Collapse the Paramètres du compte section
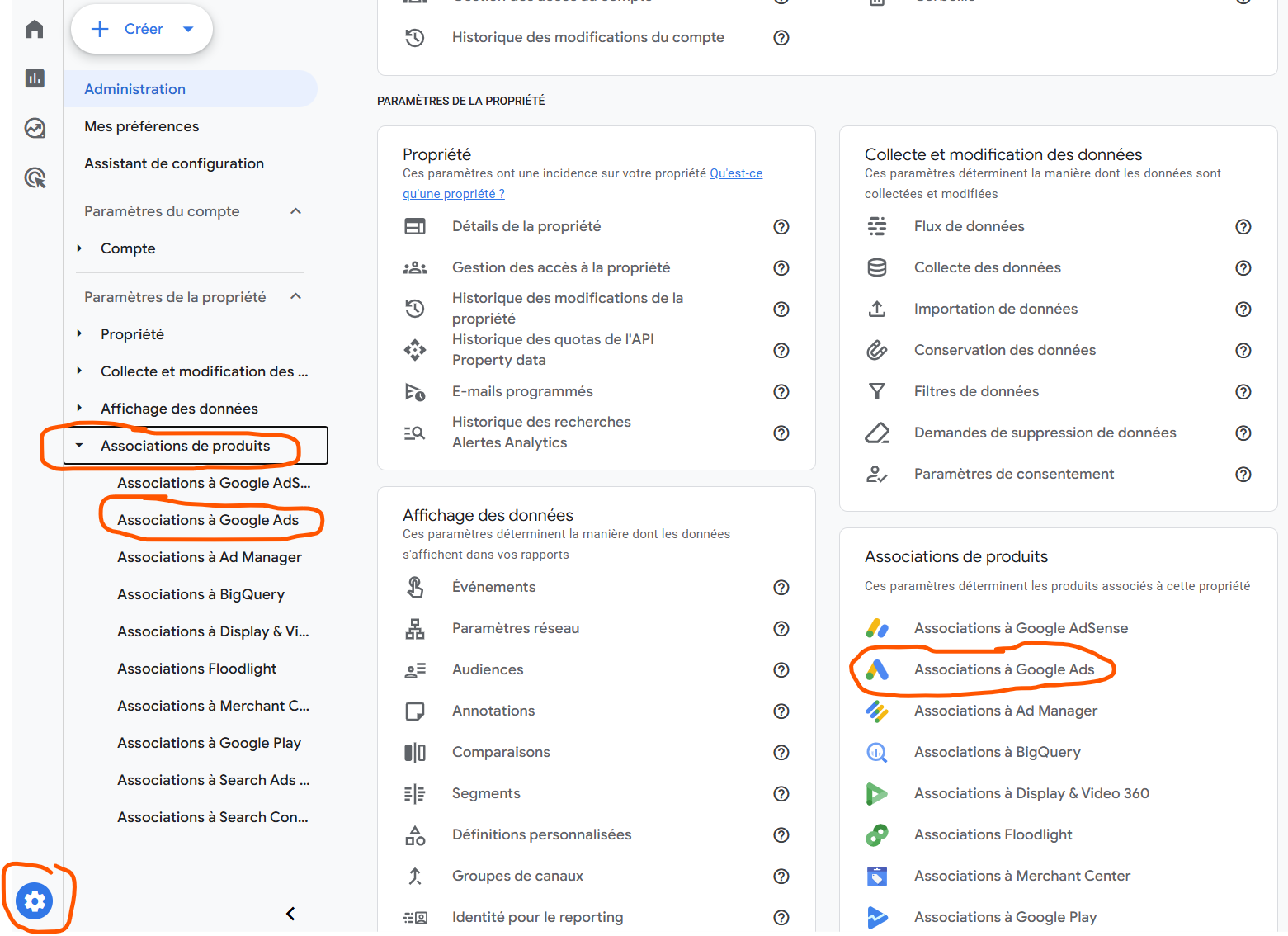Screen dimensions: 1288x936 296,211
